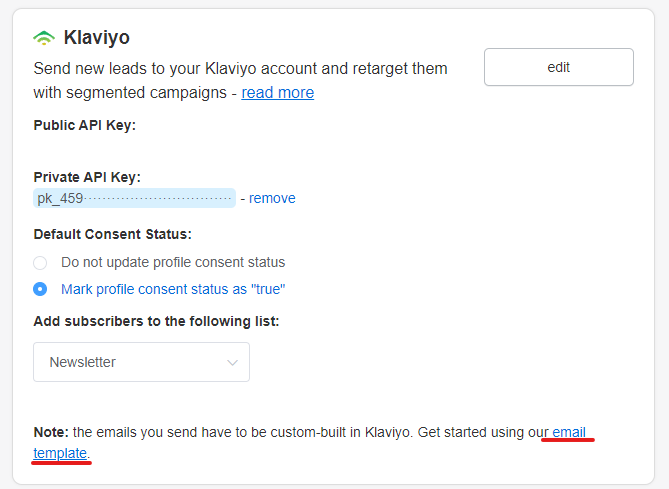The width and height of the screenshot is (669, 489).
Task: Select the unchecked consent status radio button
Action: (x=40, y=262)
